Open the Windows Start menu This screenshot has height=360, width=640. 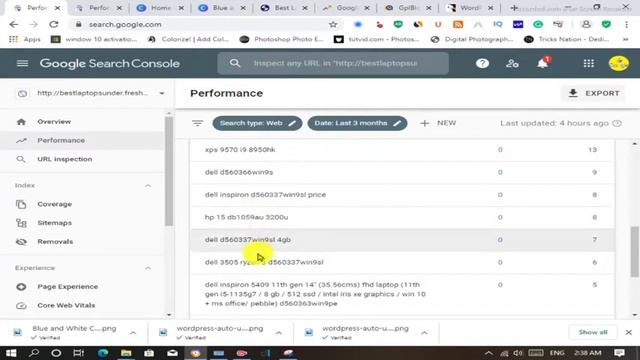click(11, 353)
